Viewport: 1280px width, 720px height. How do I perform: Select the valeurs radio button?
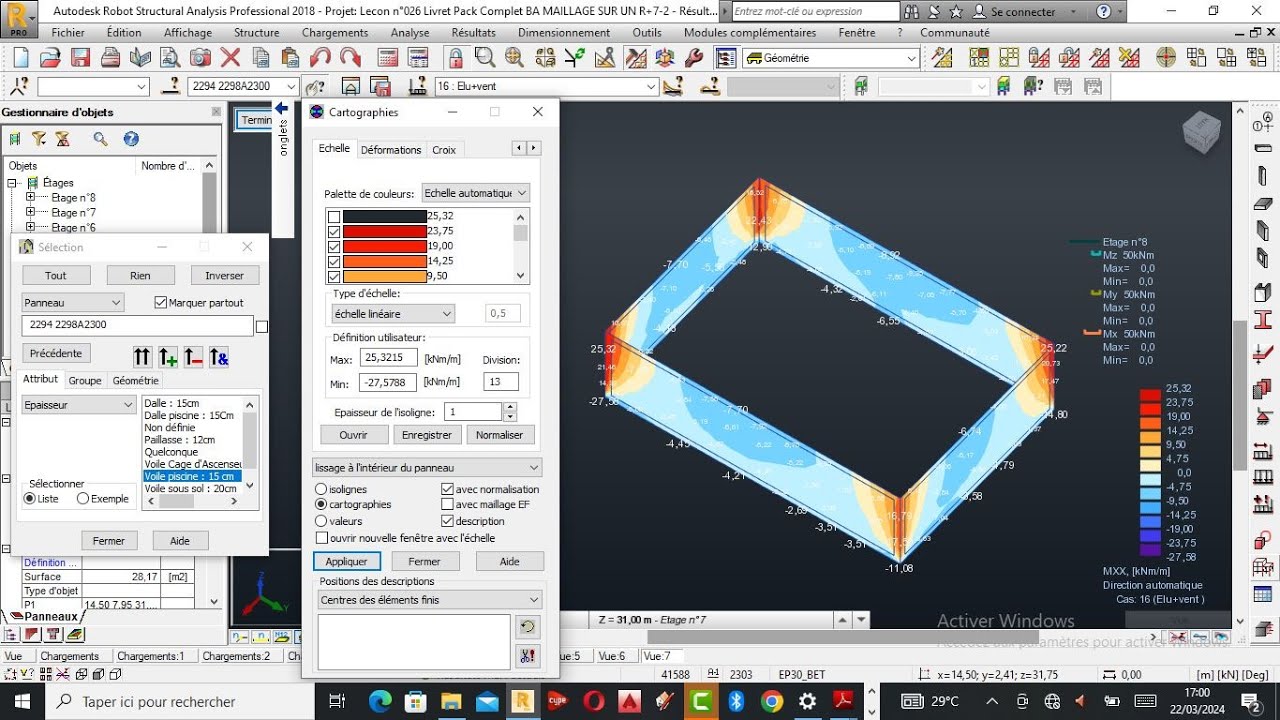click(x=321, y=521)
